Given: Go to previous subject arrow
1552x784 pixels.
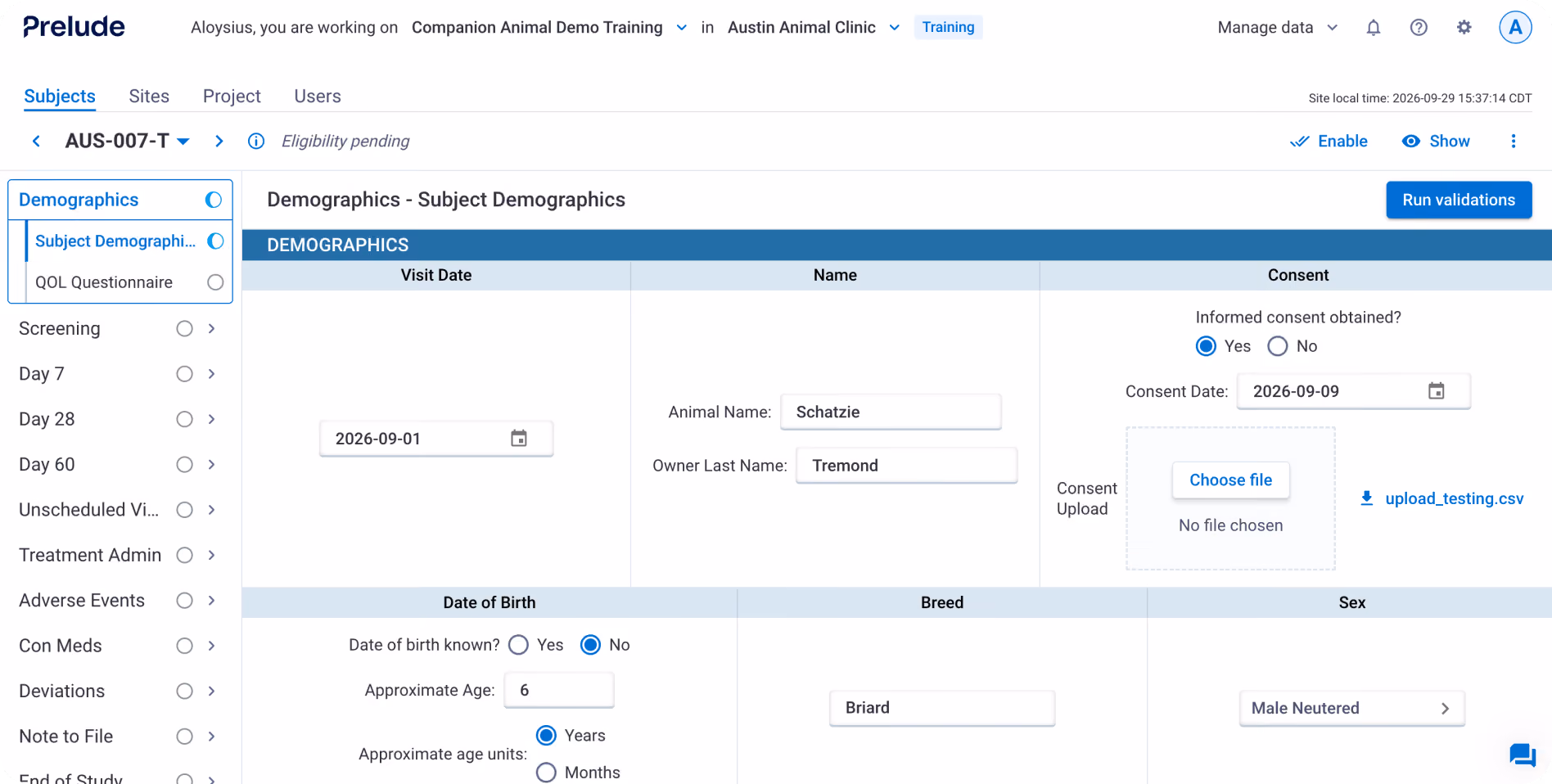Looking at the screenshot, I should point(36,141).
